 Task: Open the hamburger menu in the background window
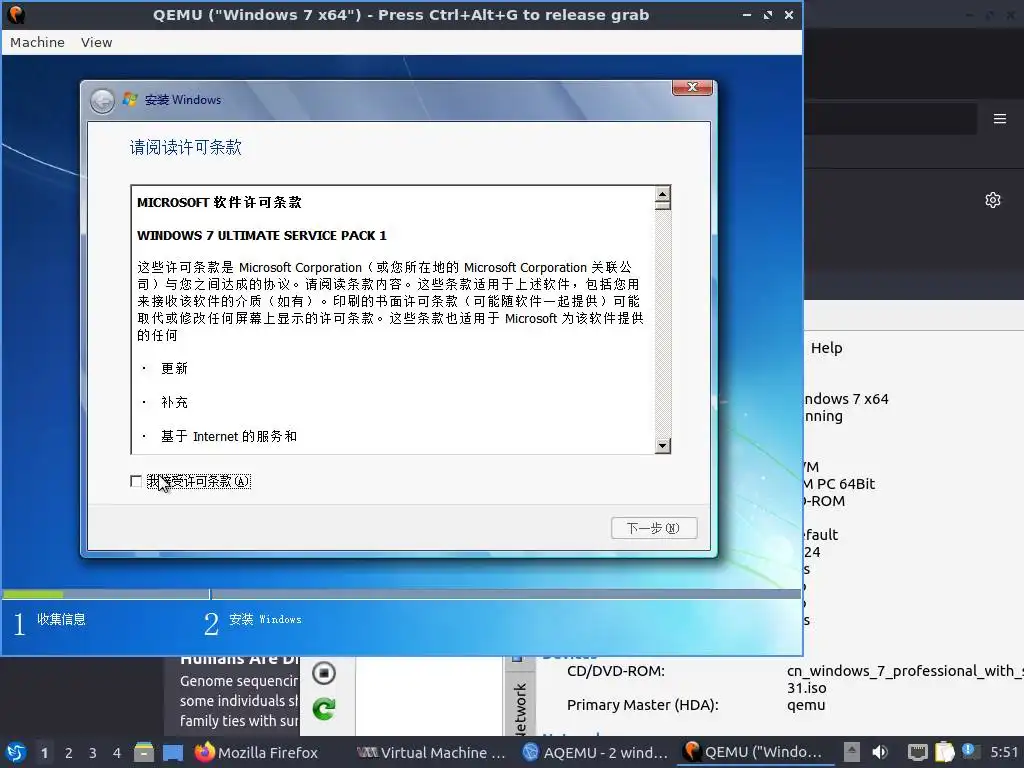pyautogui.click(x=1000, y=119)
